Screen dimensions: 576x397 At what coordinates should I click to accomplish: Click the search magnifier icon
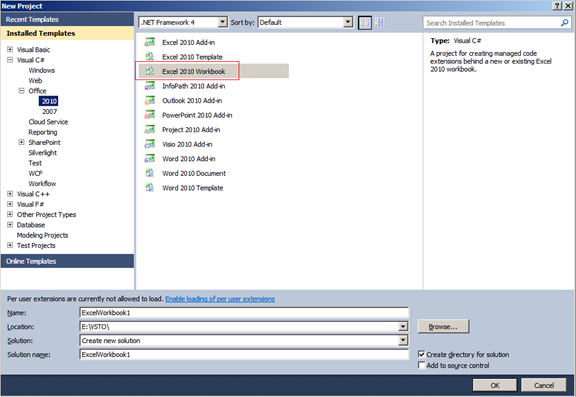pyautogui.click(x=564, y=23)
